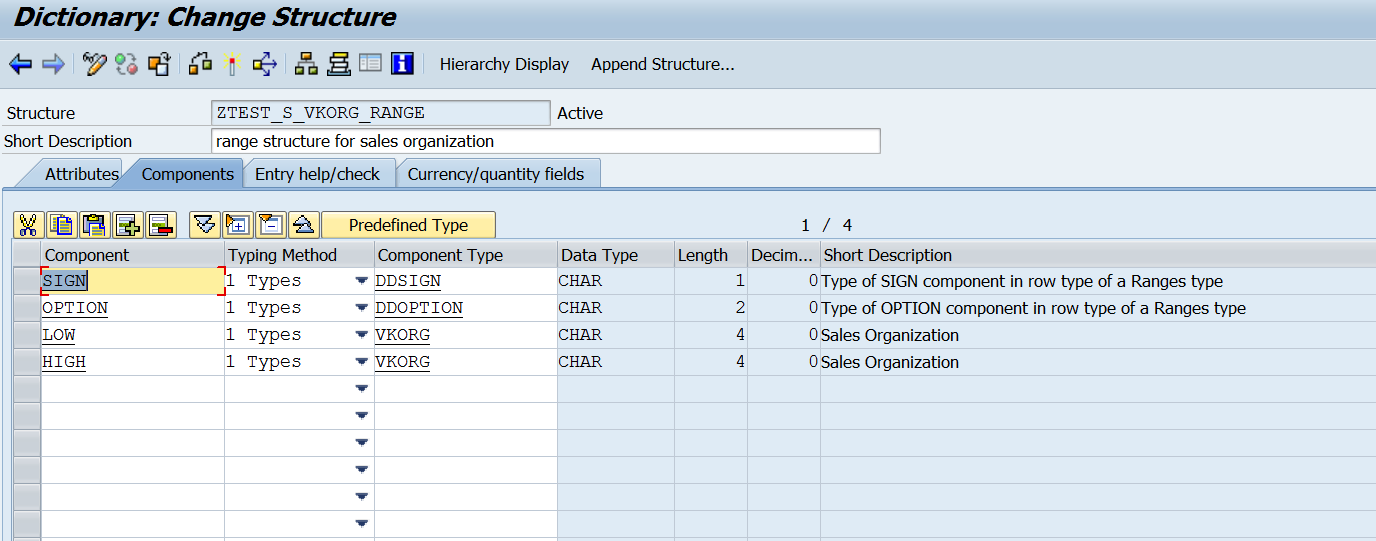Click the blue information icon
This screenshot has width=1376, height=541.
click(x=402, y=64)
